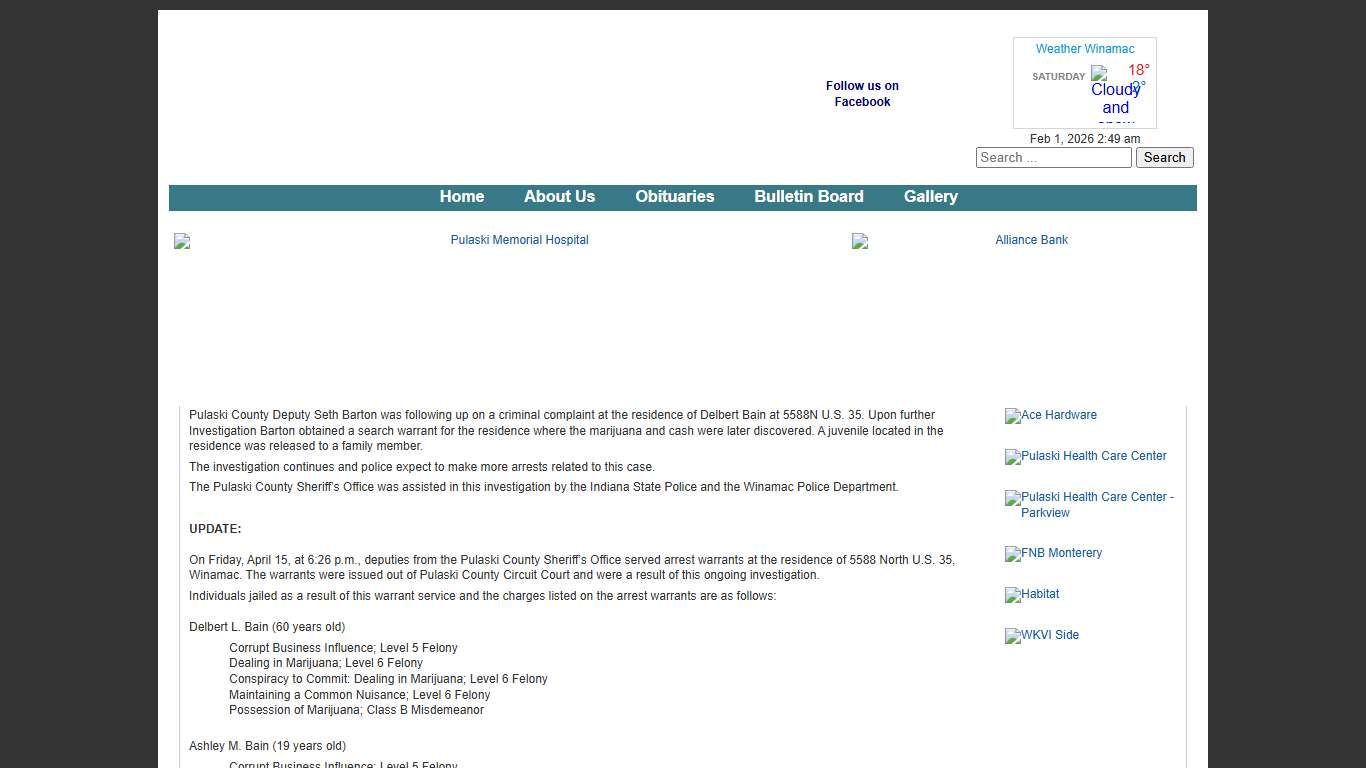Click the Search button
Viewport: 1366px width, 768px height.
tap(1164, 158)
